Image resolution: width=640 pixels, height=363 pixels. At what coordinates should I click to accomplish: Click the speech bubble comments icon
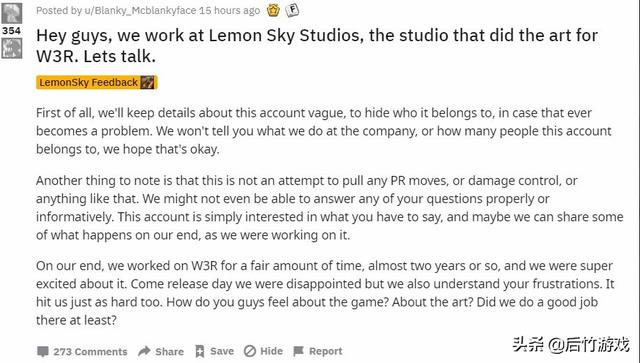point(43,352)
